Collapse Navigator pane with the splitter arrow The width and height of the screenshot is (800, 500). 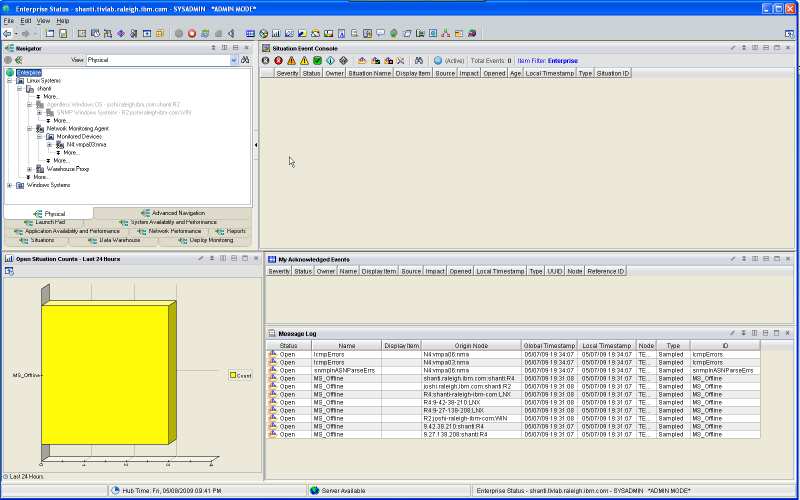point(256,145)
